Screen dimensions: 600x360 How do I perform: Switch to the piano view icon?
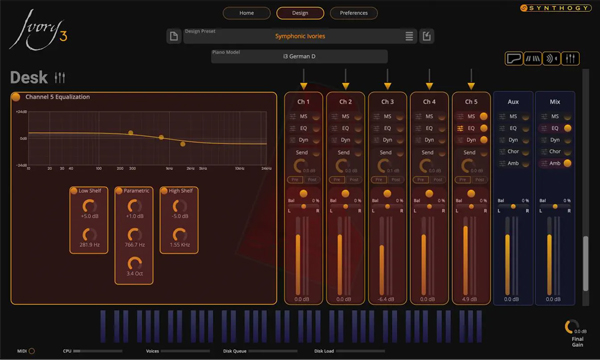[514, 59]
